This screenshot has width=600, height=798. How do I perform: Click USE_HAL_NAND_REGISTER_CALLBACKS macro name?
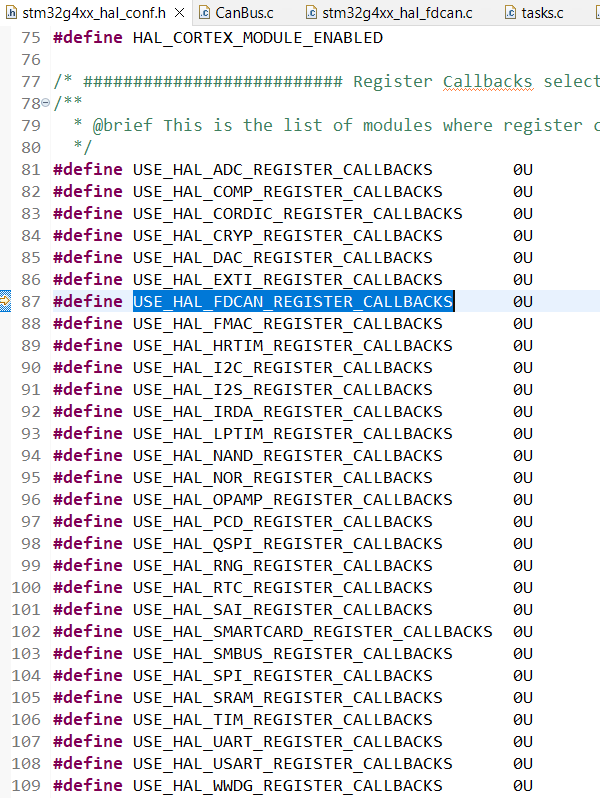coord(288,456)
